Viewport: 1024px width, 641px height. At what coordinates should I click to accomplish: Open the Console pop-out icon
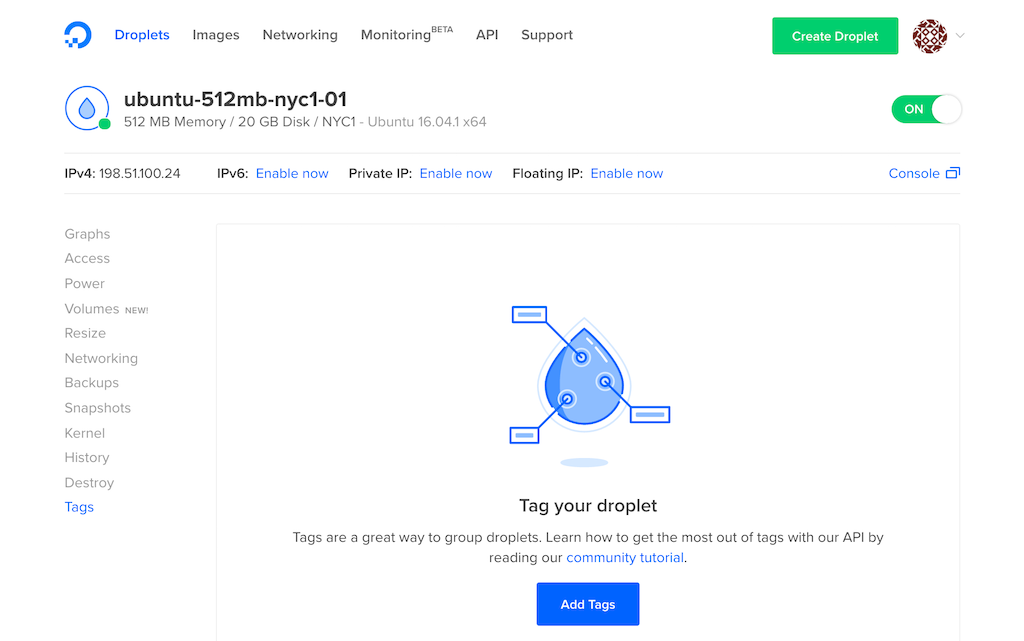[x=953, y=172]
